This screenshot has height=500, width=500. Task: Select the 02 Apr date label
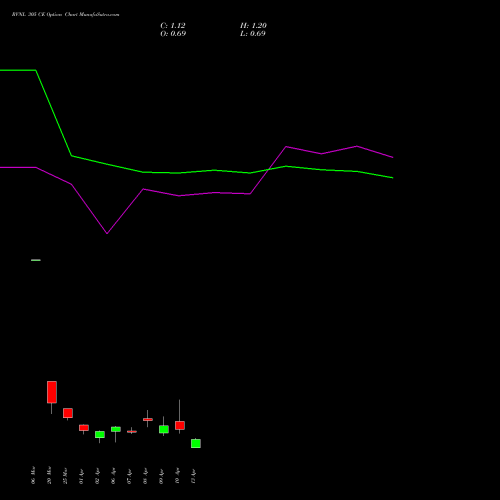coord(97,476)
